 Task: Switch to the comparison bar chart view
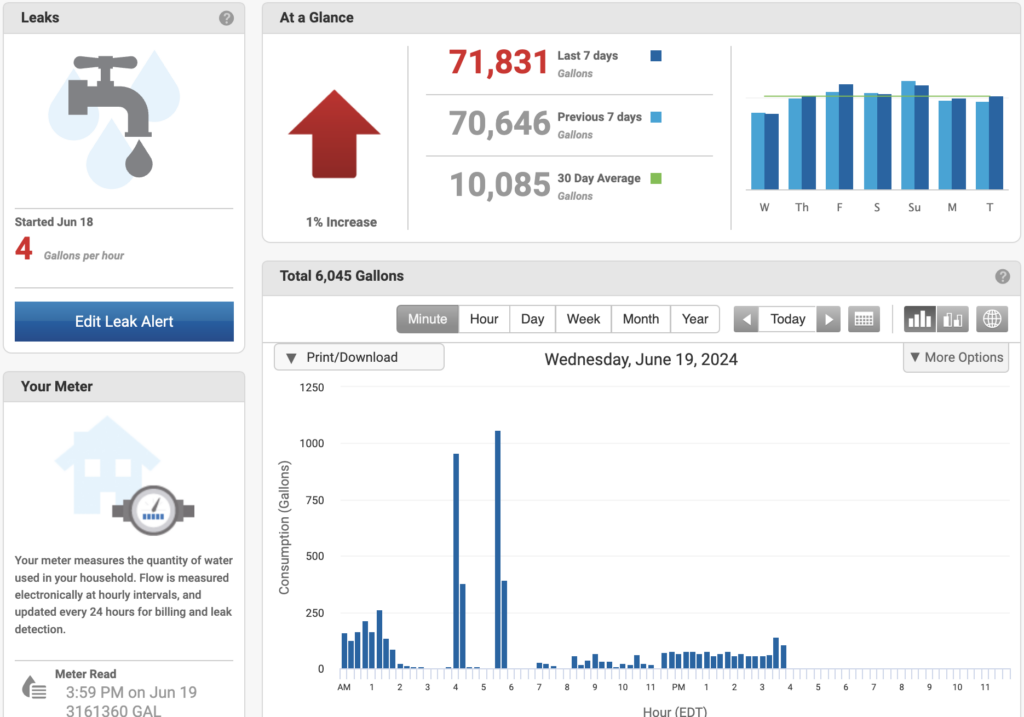click(953, 319)
